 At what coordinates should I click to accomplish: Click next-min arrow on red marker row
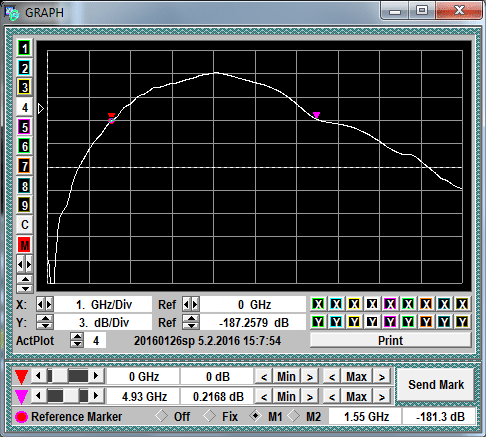pyautogui.click(x=310, y=377)
